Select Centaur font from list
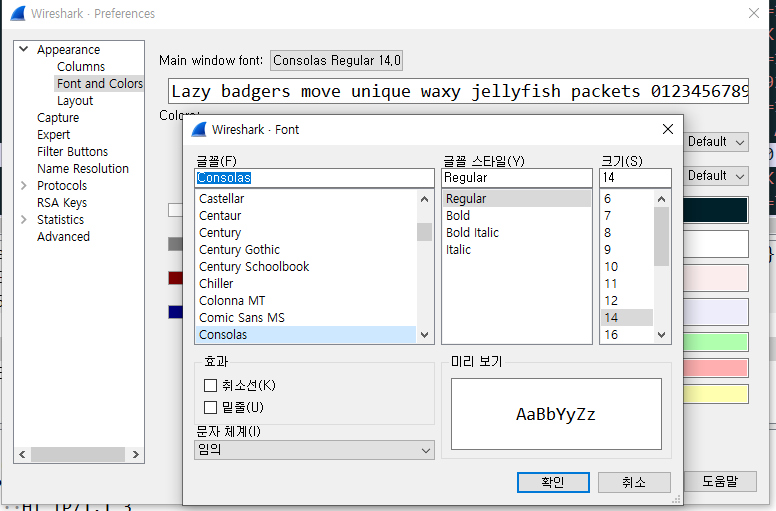 pyautogui.click(x=306, y=216)
